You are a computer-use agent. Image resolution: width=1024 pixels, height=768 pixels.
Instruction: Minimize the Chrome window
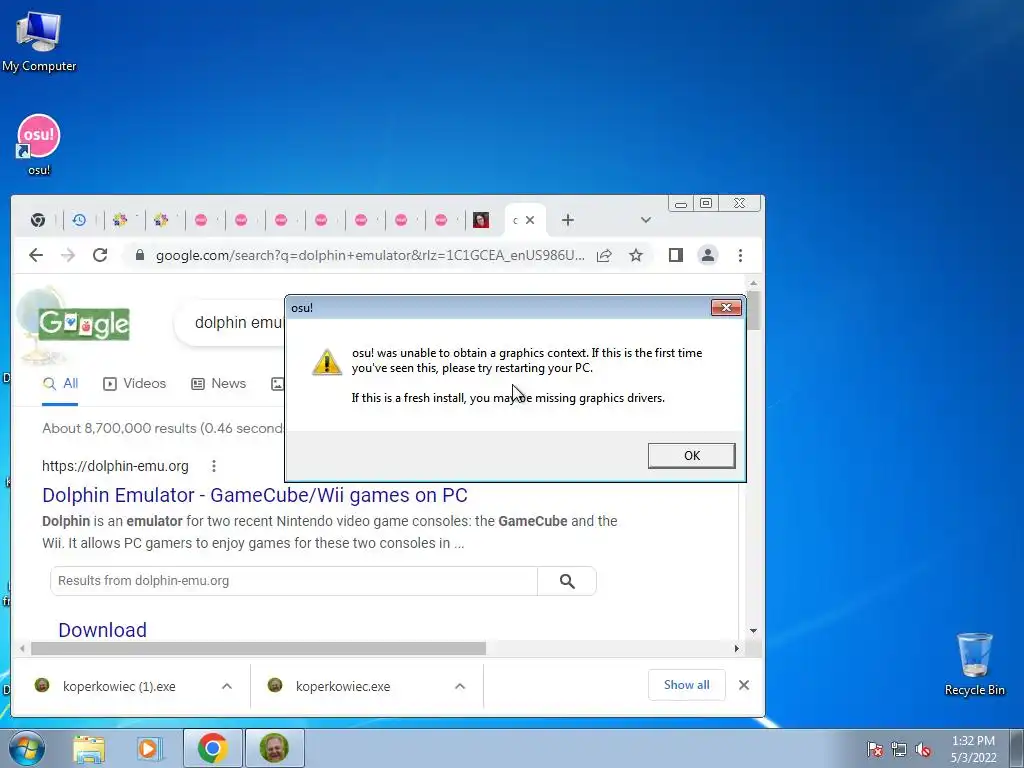(680, 204)
